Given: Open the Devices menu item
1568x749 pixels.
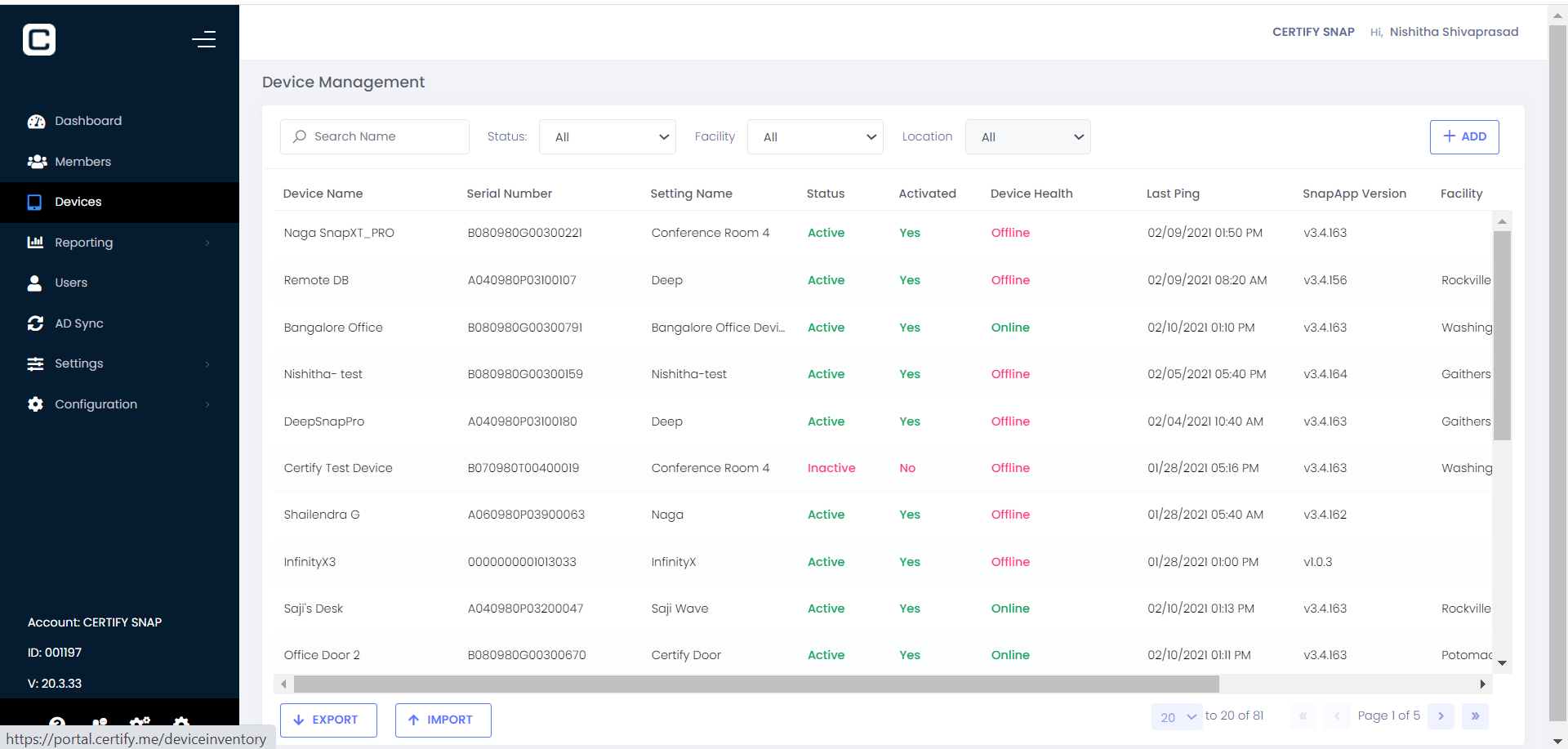Looking at the screenshot, I should pos(119,203).
